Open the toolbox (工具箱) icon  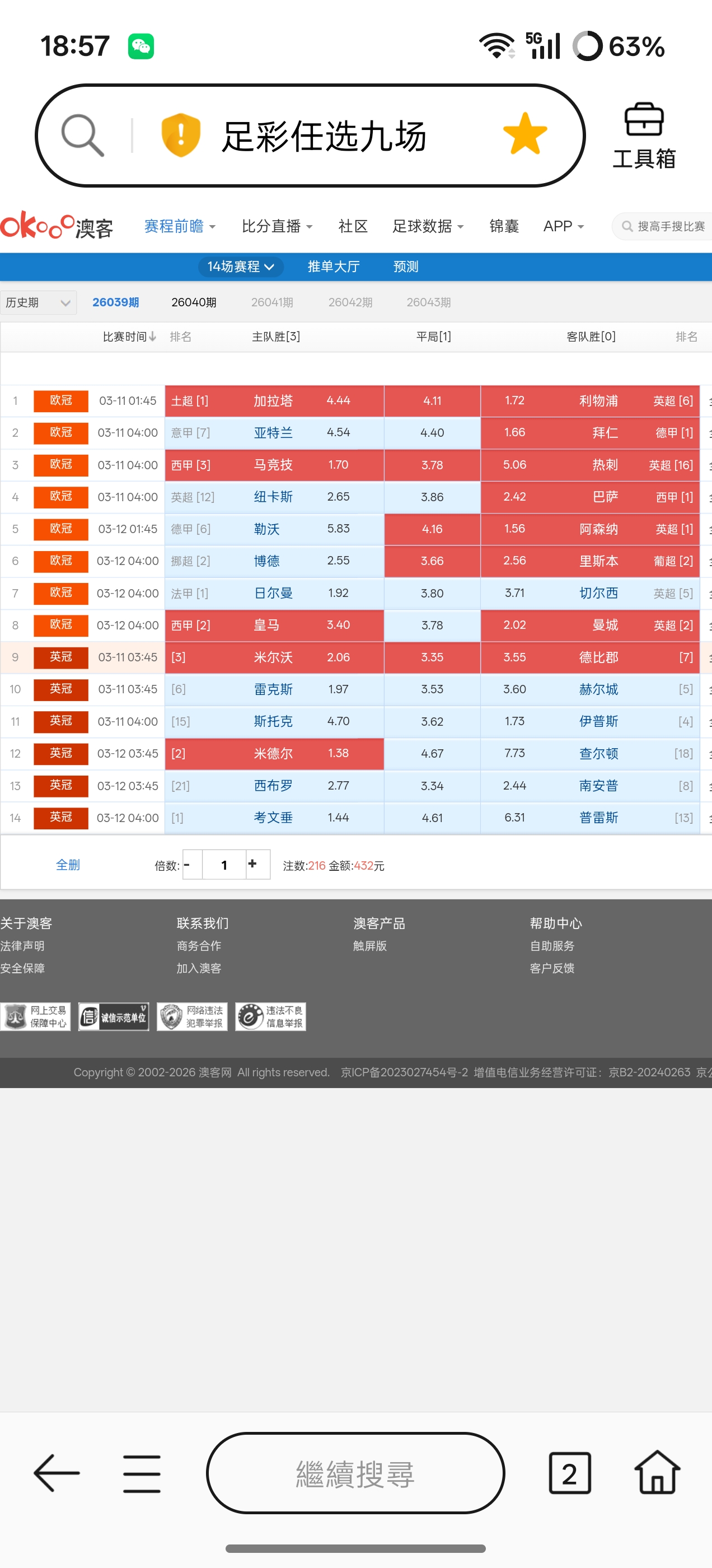point(643,135)
